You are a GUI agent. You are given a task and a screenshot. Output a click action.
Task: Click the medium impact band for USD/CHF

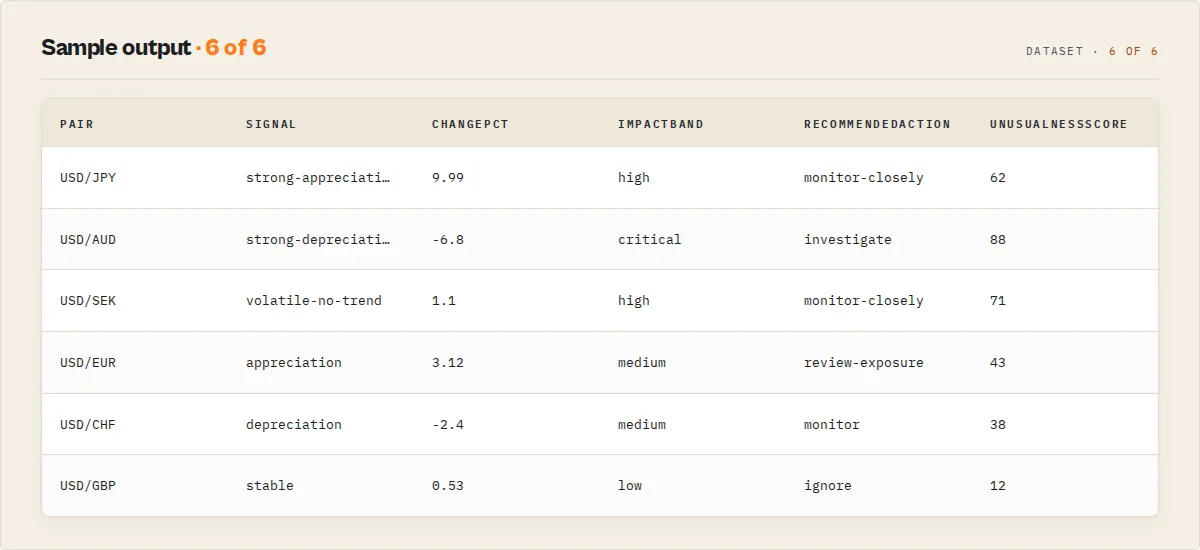(642, 424)
